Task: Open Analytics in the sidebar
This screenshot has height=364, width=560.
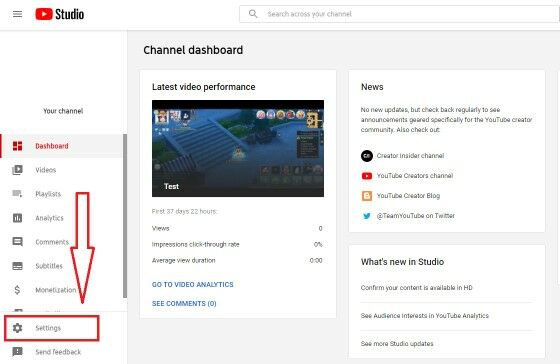Action: [49, 218]
